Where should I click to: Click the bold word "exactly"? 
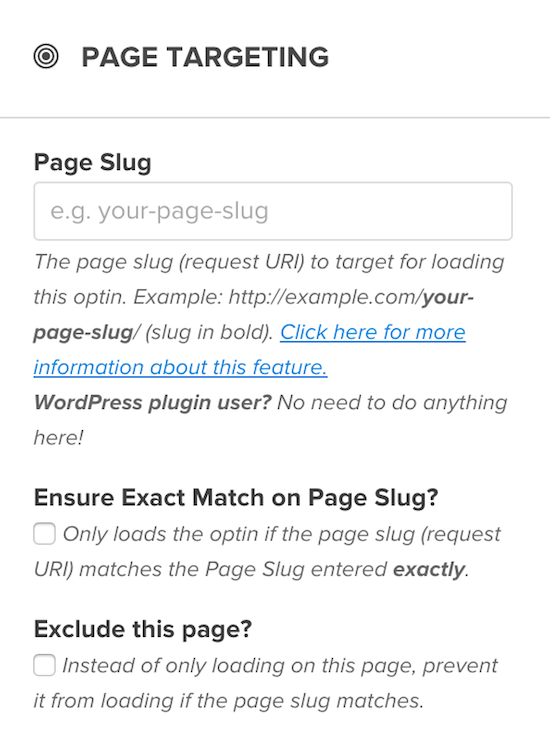[429, 569]
